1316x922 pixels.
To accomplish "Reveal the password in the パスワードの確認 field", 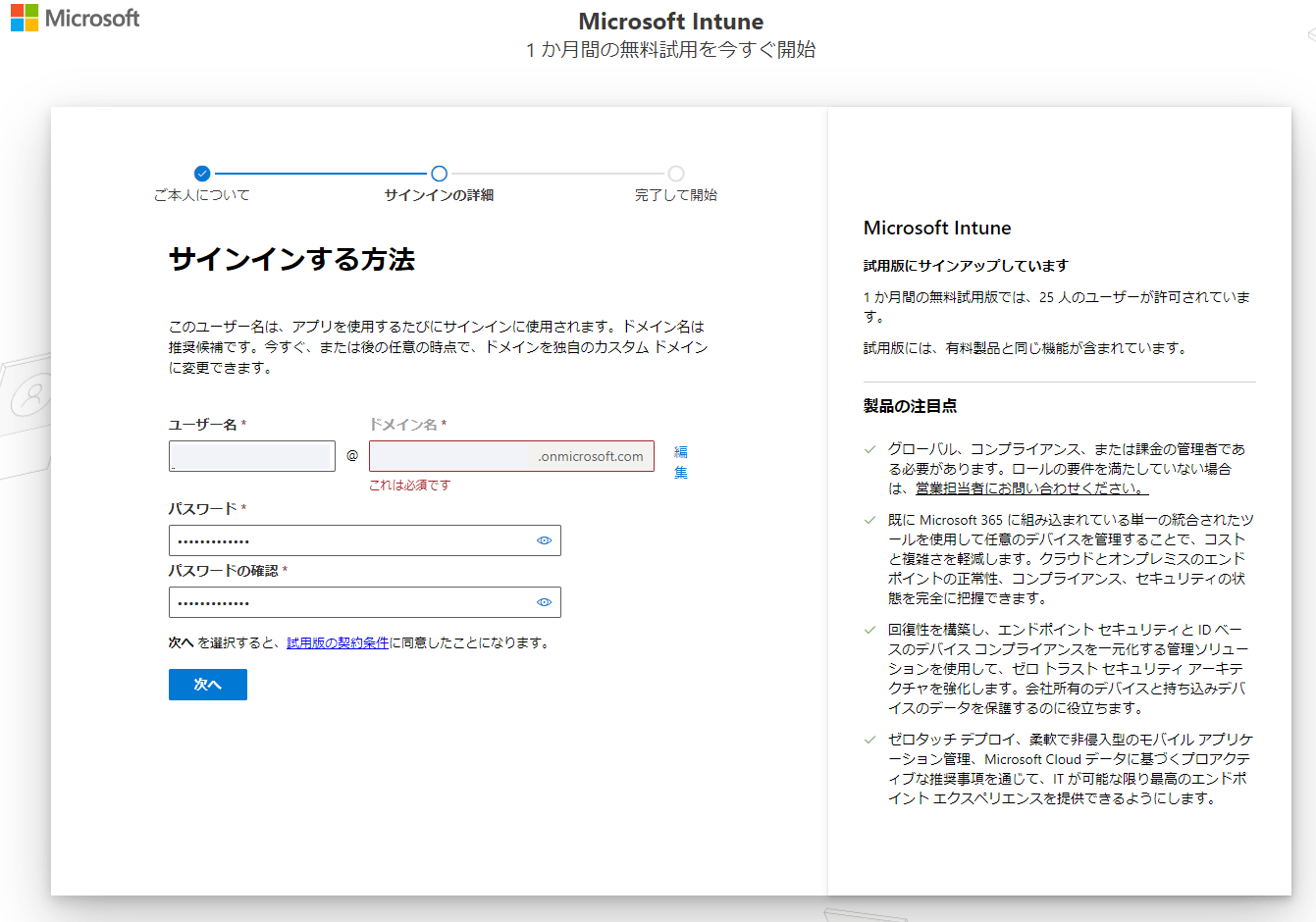I will (544, 602).
